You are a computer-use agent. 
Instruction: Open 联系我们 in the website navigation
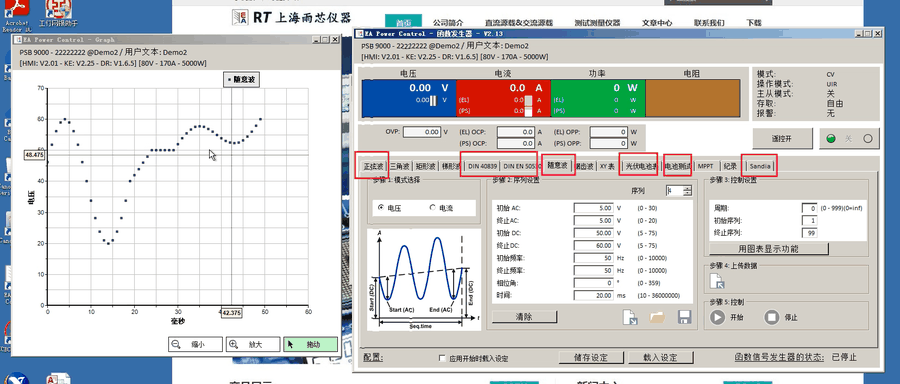click(709, 23)
